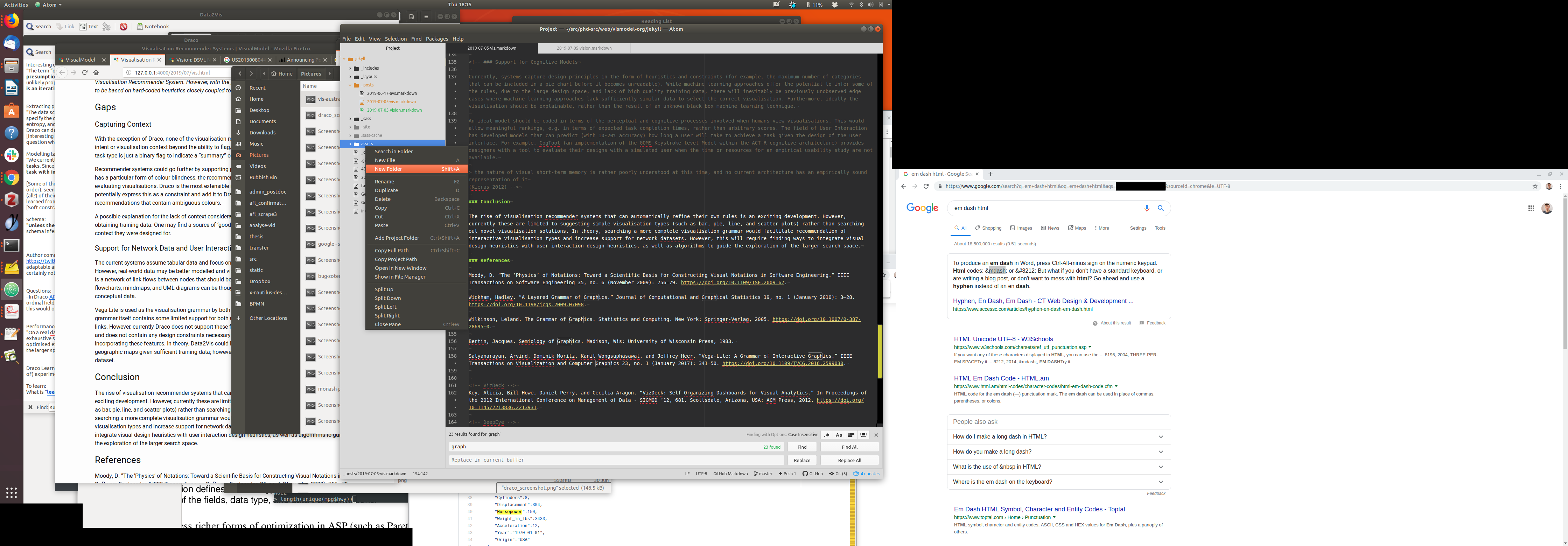The width and height of the screenshot is (1568, 546).
Task: Click the GitHub status bar icon
Action: (813, 474)
